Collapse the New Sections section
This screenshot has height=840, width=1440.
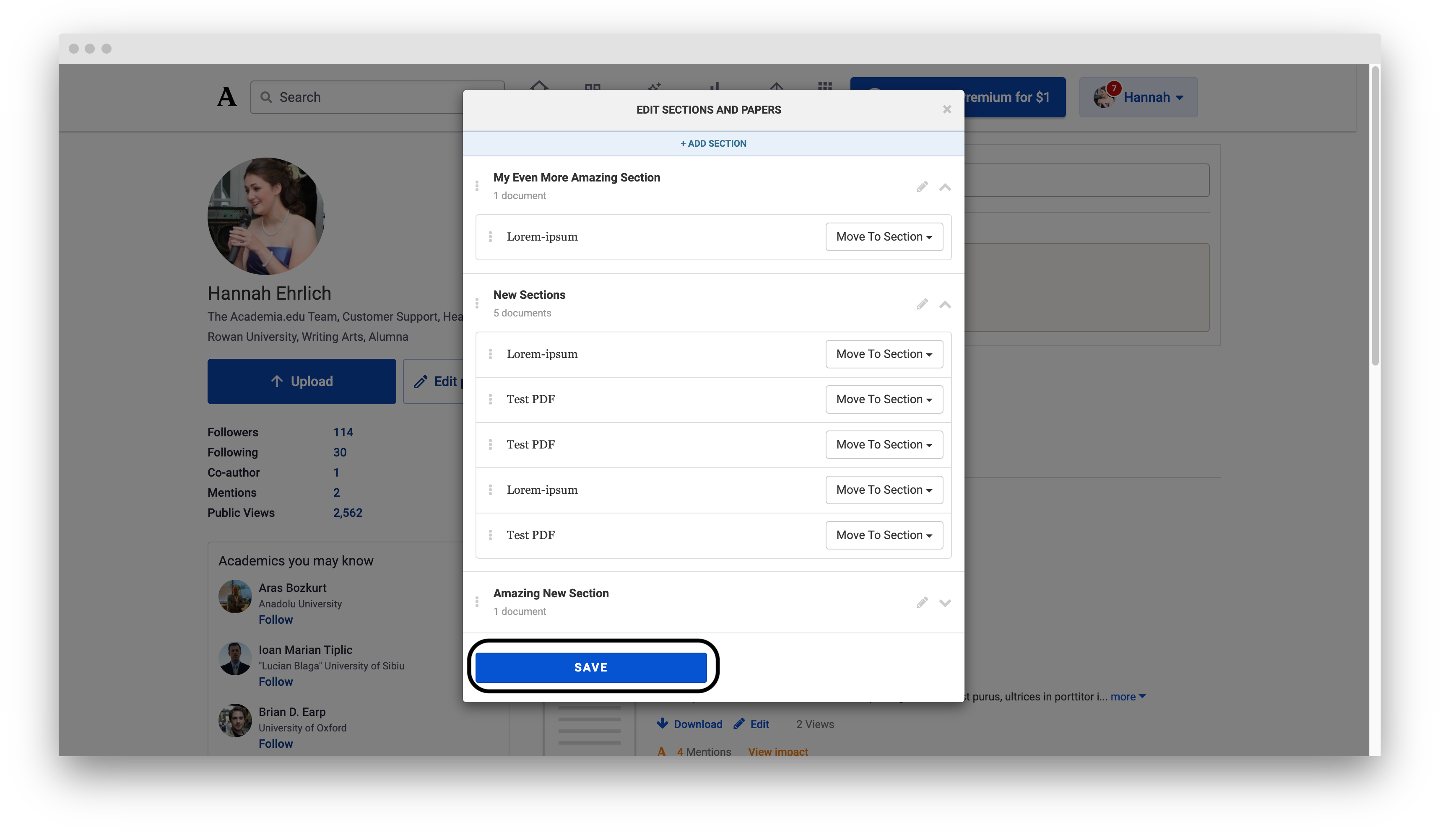point(945,304)
